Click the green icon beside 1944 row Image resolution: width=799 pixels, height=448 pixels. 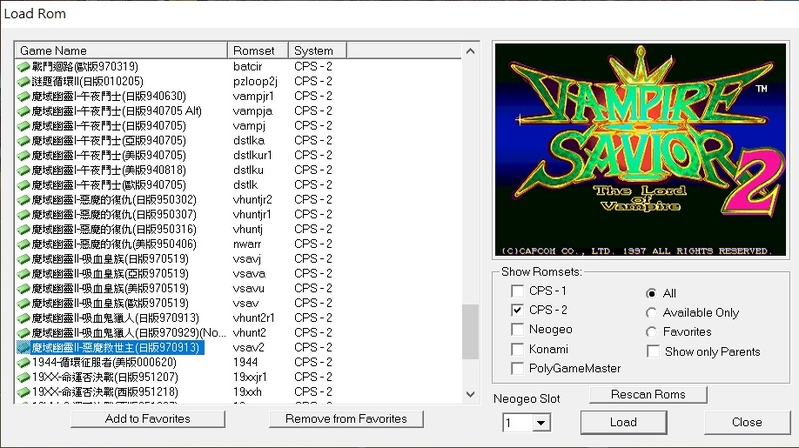[x=23, y=362]
